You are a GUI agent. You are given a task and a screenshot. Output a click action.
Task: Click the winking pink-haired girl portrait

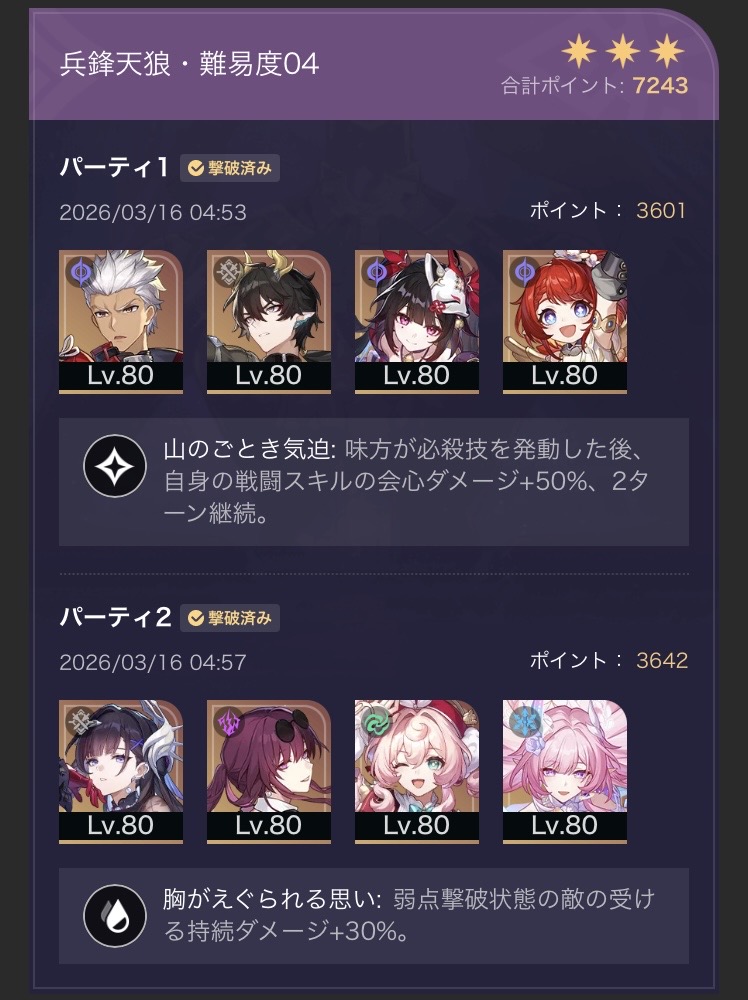coord(416,771)
